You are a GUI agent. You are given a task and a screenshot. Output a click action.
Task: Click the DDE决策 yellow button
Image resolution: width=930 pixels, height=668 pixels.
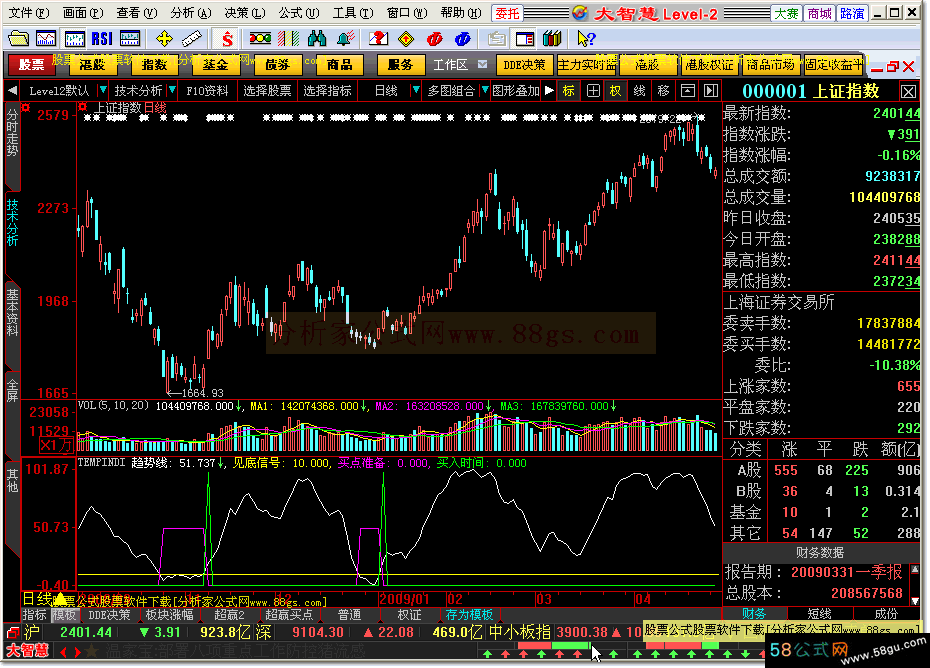click(524, 64)
